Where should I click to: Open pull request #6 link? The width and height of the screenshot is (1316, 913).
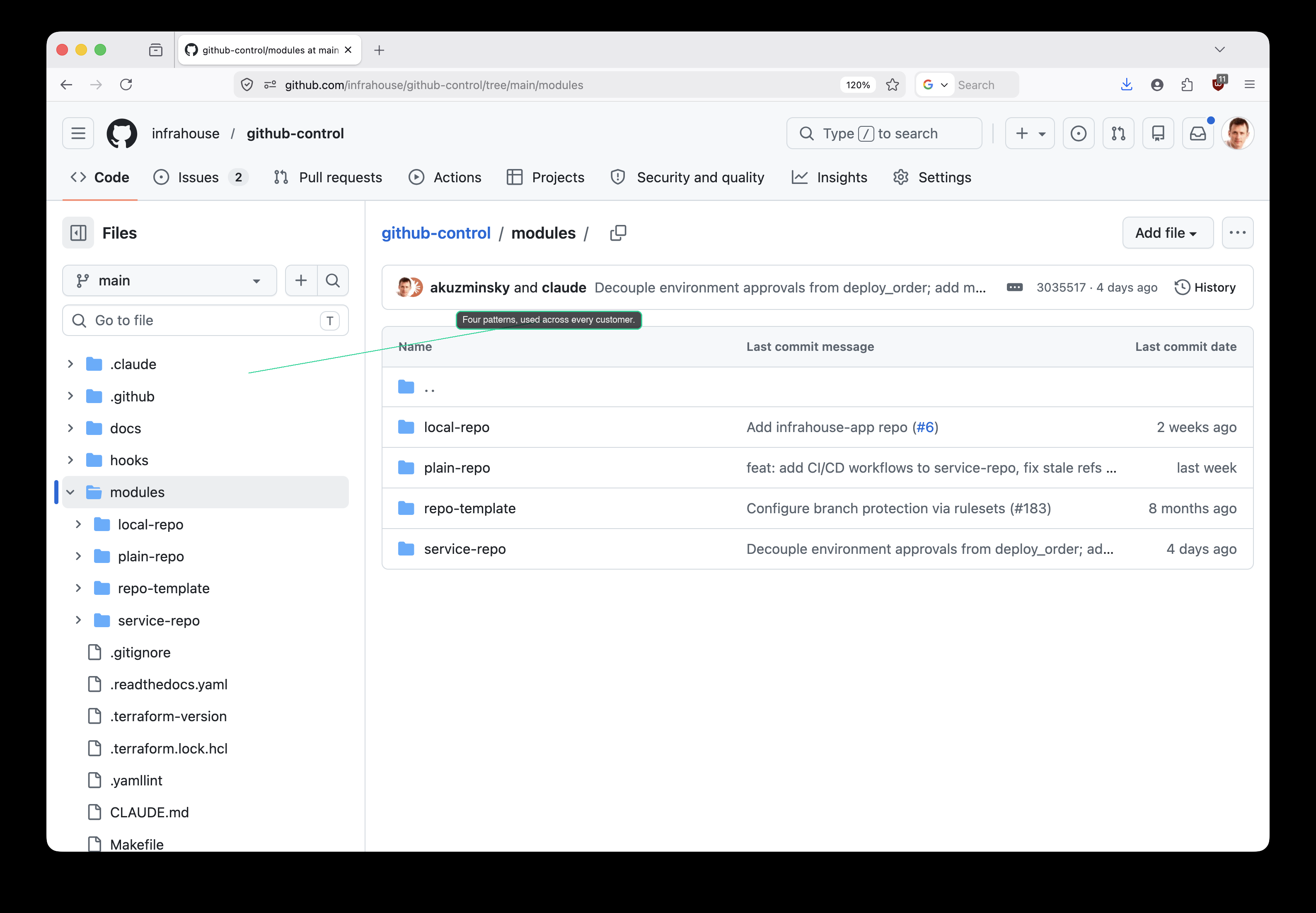click(925, 428)
